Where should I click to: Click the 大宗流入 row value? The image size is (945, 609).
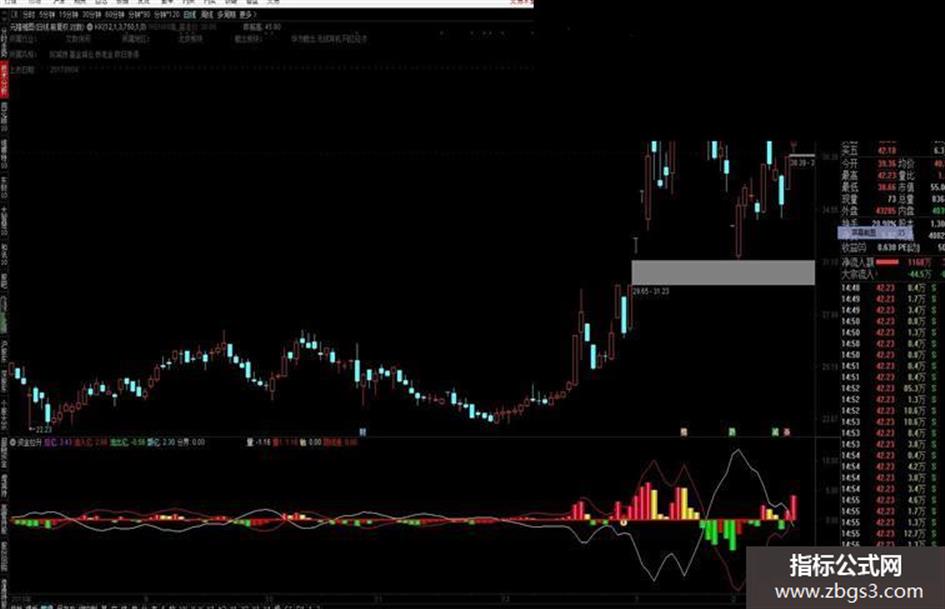click(918, 274)
